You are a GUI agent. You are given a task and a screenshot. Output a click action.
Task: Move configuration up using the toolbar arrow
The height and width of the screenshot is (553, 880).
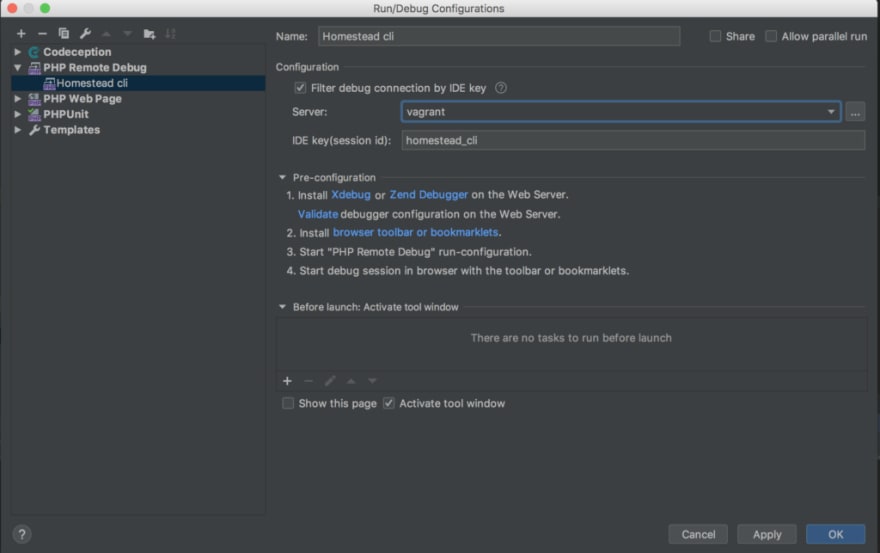coord(106,34)
